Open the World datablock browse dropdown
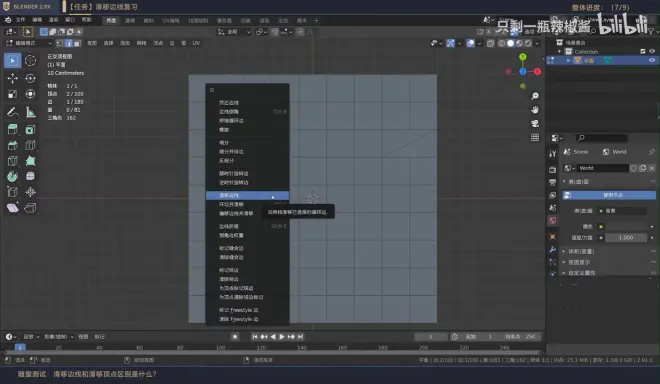The width and height of the screenshot is (660, 384). 569,168
